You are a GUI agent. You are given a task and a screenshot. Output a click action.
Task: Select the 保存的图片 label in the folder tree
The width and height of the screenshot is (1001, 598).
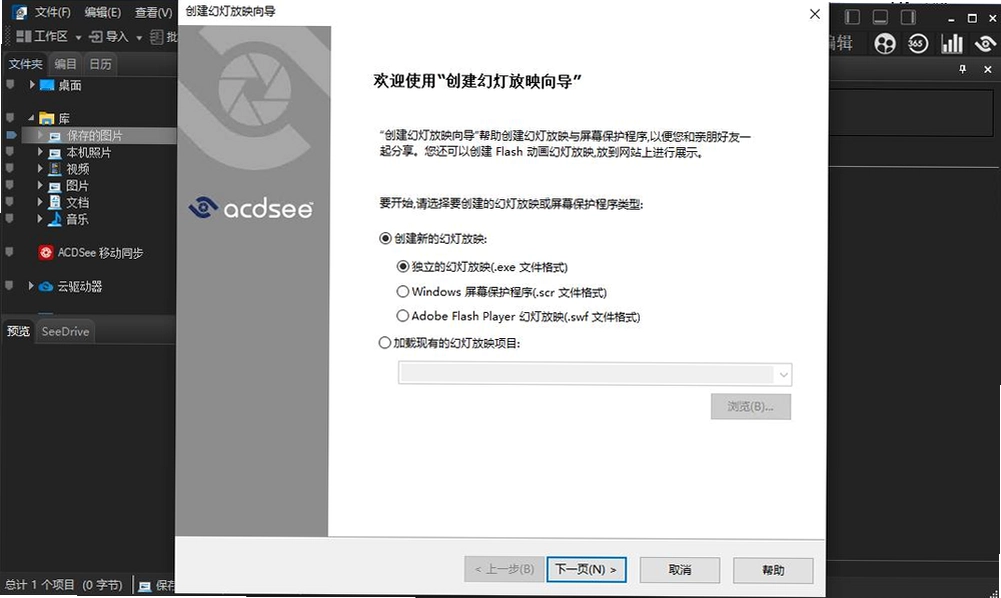coord(94,136)
